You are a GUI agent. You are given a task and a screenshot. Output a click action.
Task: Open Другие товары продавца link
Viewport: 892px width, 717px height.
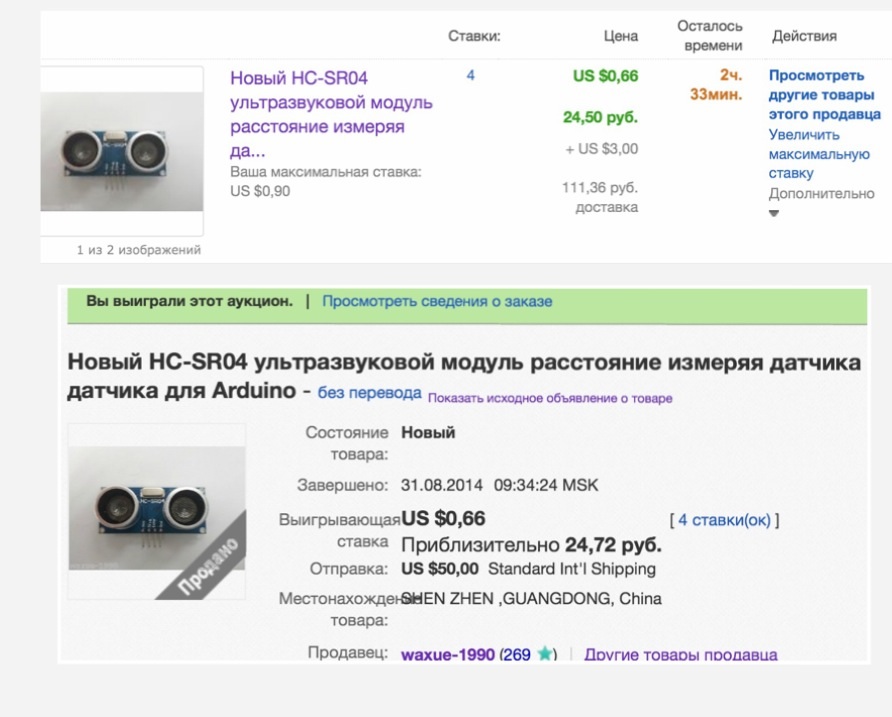tap(681, 654)
